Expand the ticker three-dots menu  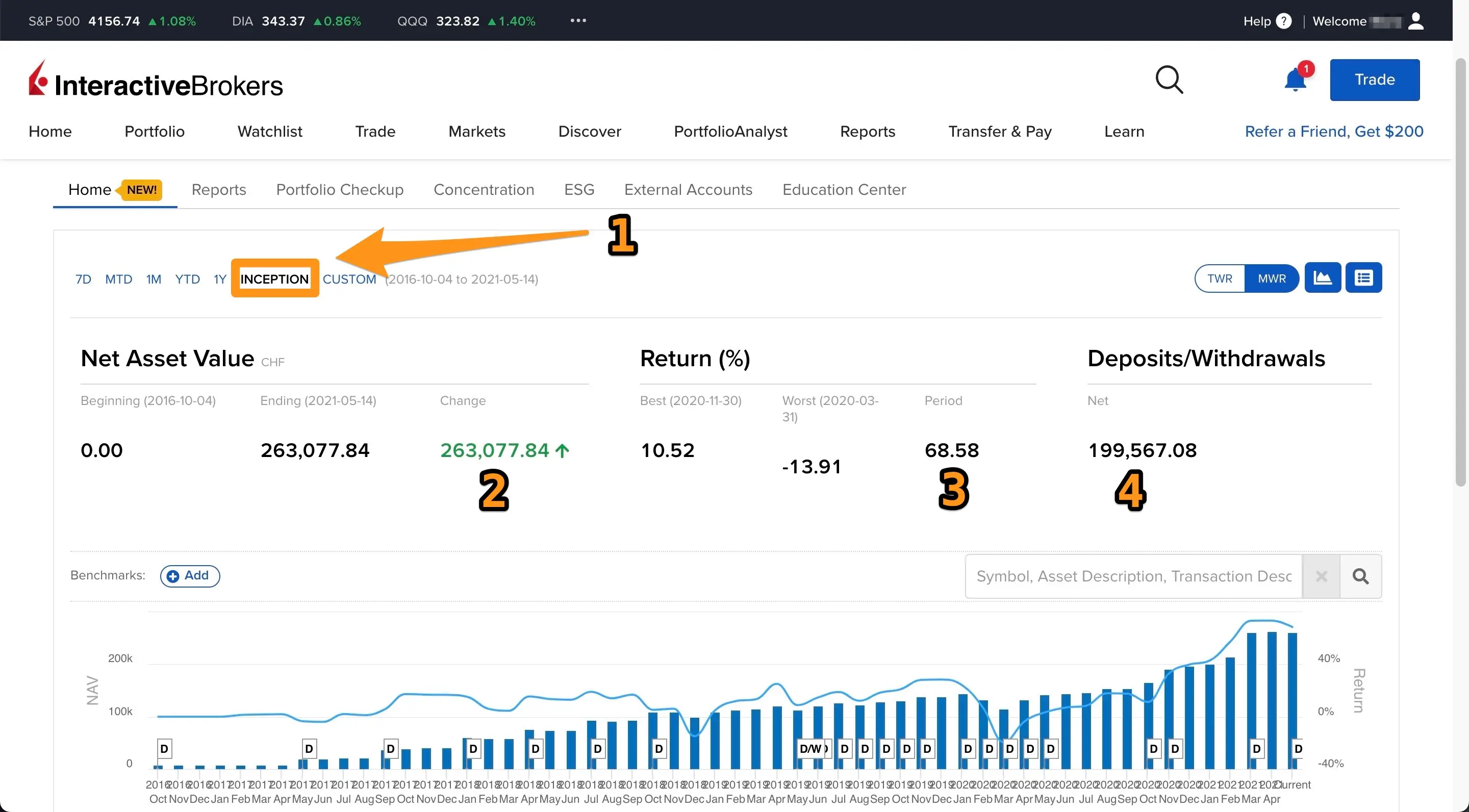tap(578, 20)
